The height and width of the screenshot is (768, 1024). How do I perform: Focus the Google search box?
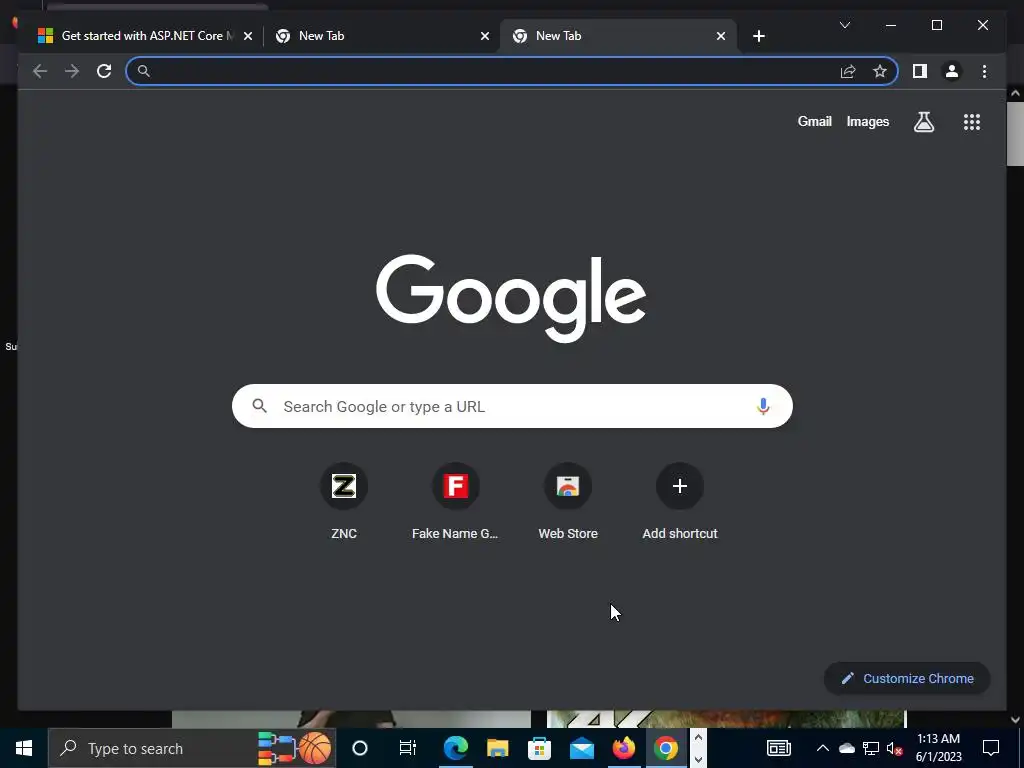512,406
